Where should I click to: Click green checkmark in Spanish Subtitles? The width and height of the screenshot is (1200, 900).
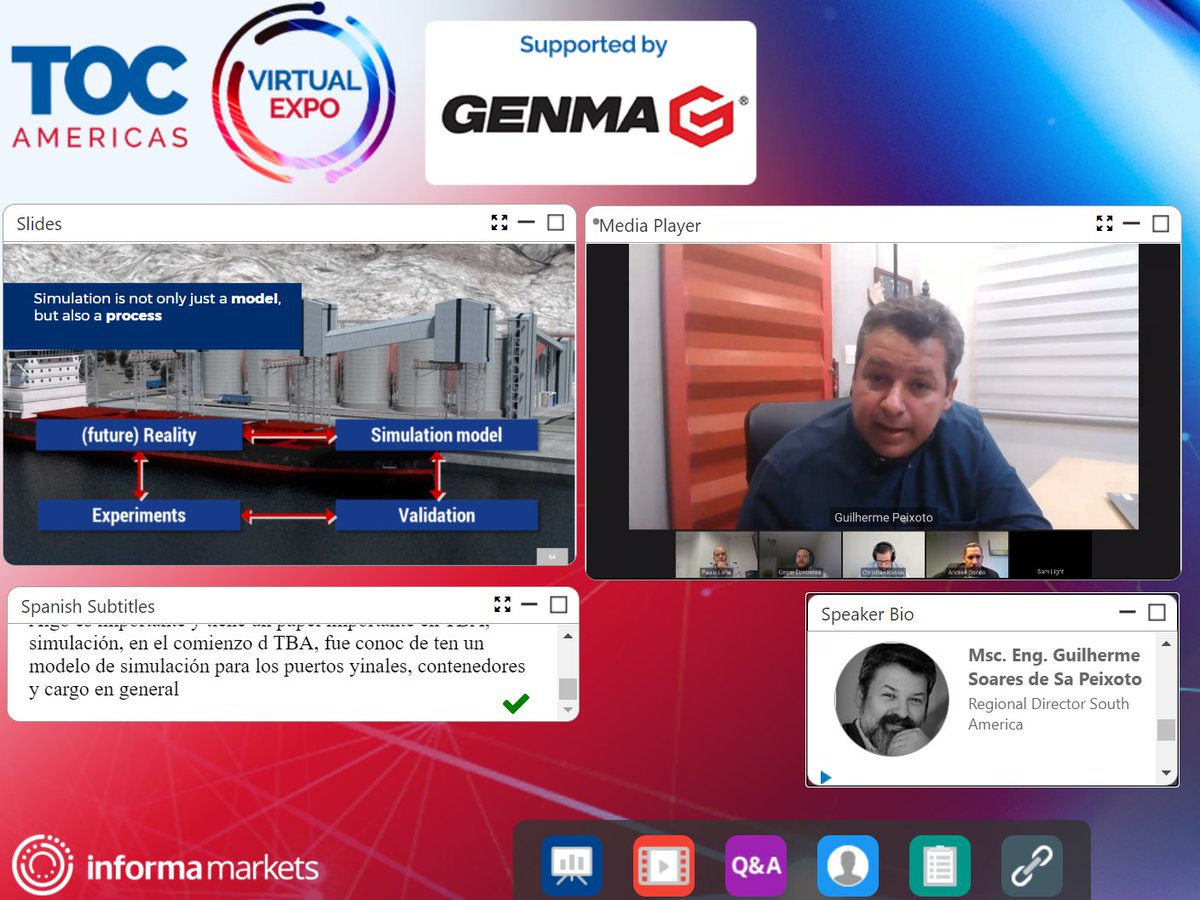(516, 704)
